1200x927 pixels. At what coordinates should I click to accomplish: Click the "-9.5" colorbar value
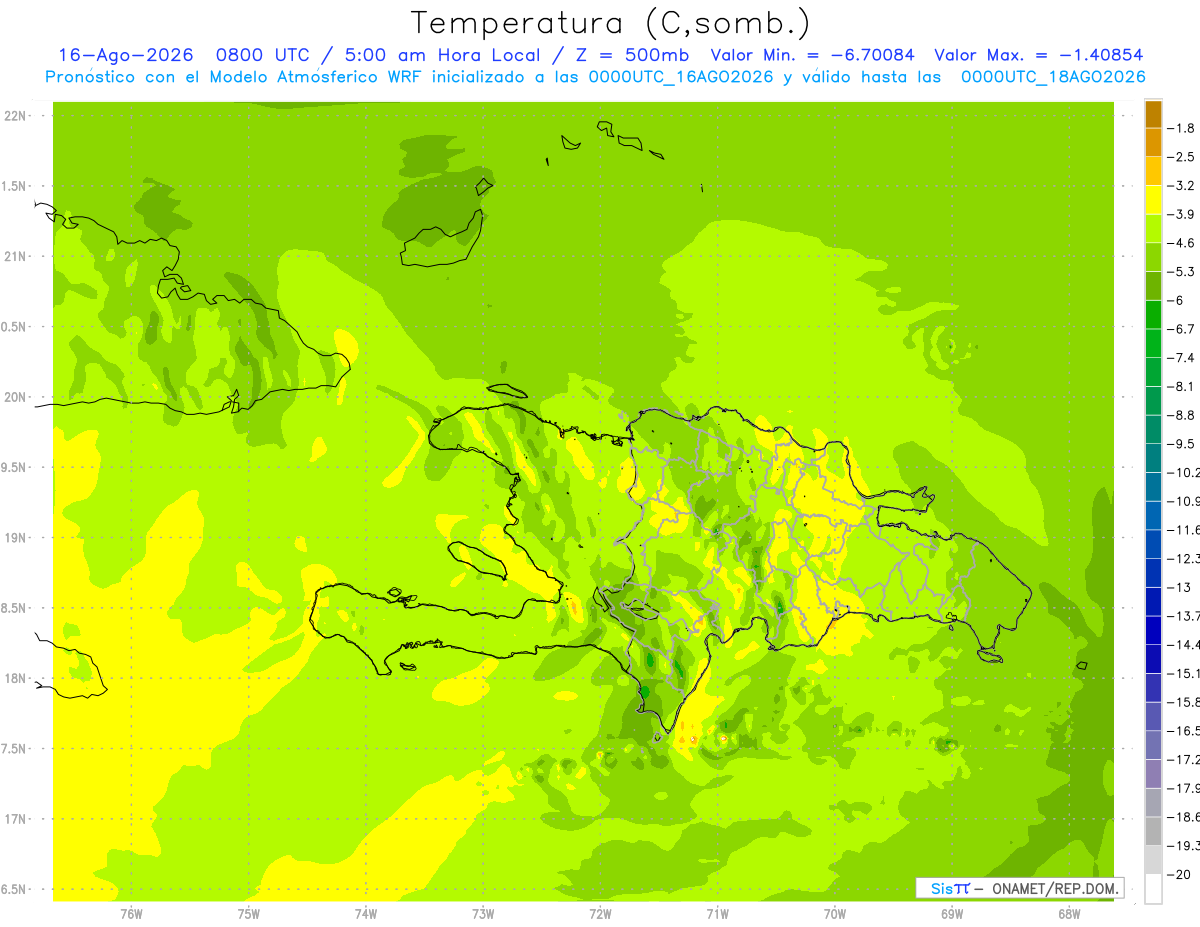[x=1181, y=444]
